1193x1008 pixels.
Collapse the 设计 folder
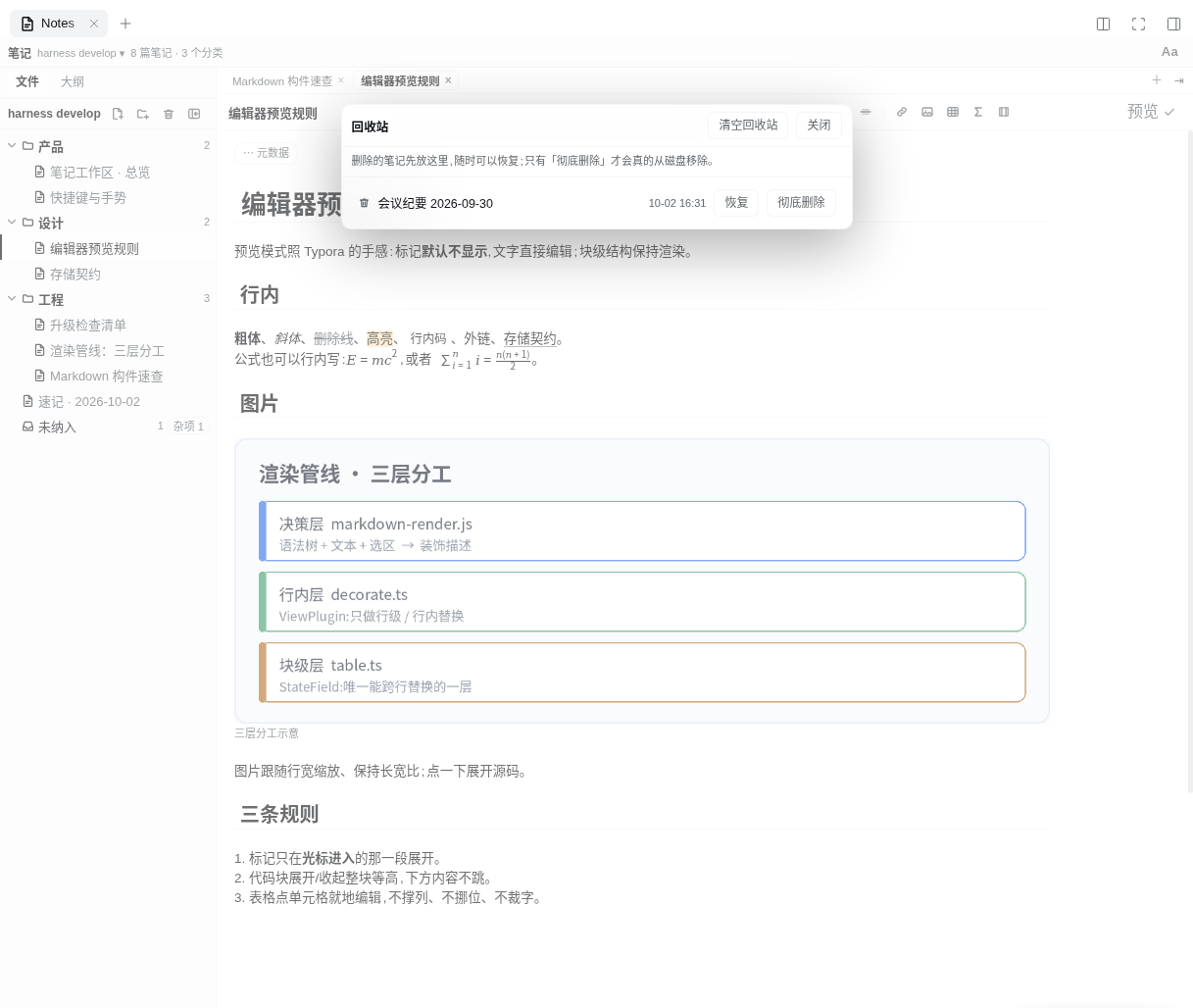pyautogui.click(x=12, y=223)
